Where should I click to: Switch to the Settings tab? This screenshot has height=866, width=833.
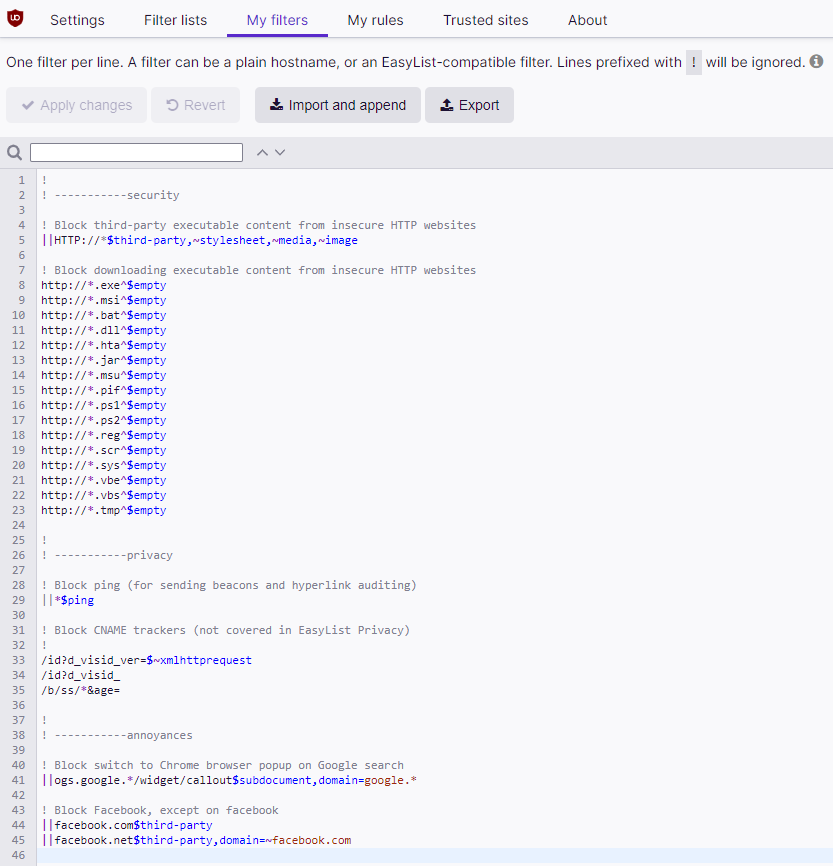77,20
